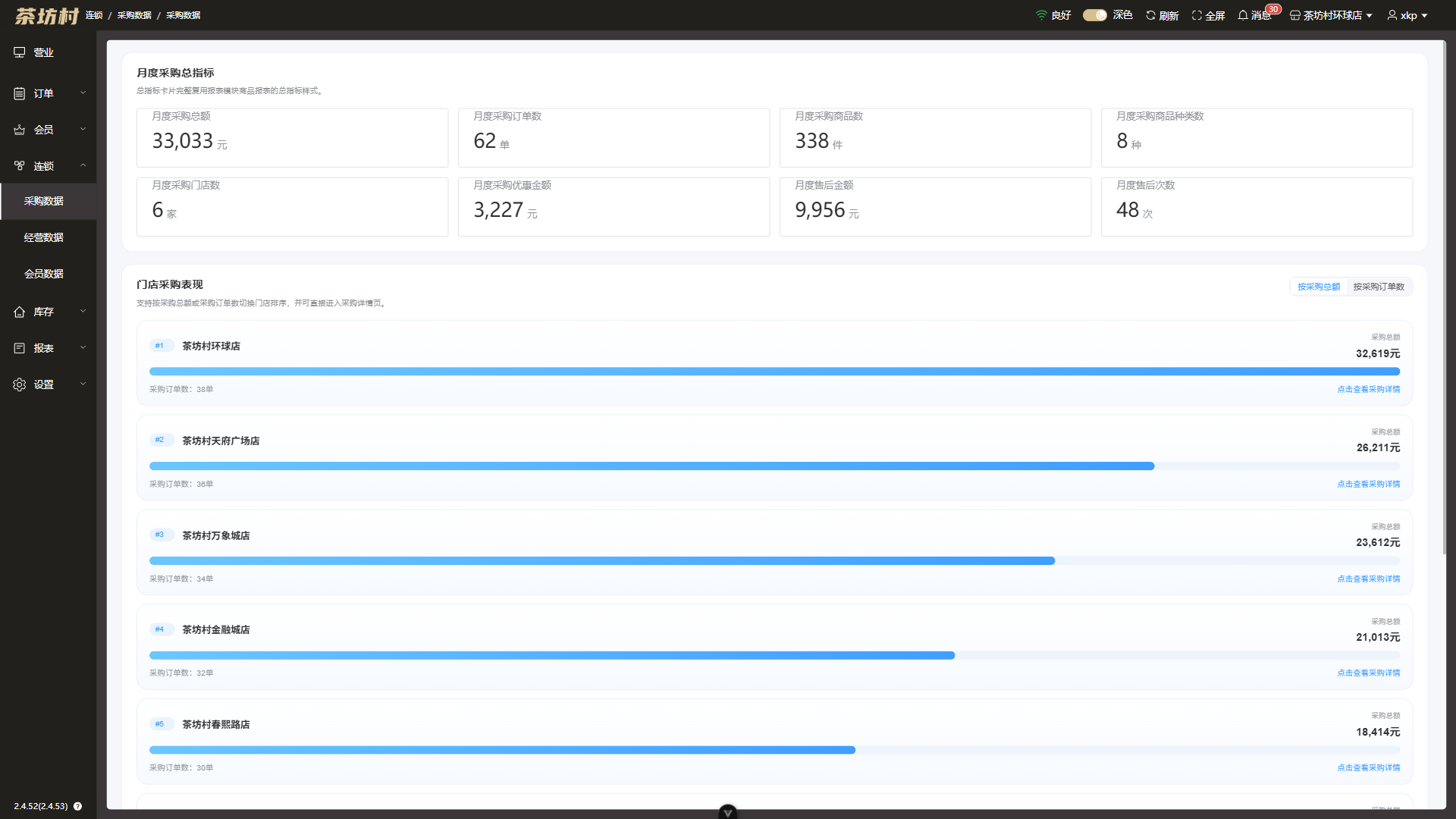Click the middle 采购数据 breadcrumb
This screenshot has height=819, width=1456.
click(134, 15)
